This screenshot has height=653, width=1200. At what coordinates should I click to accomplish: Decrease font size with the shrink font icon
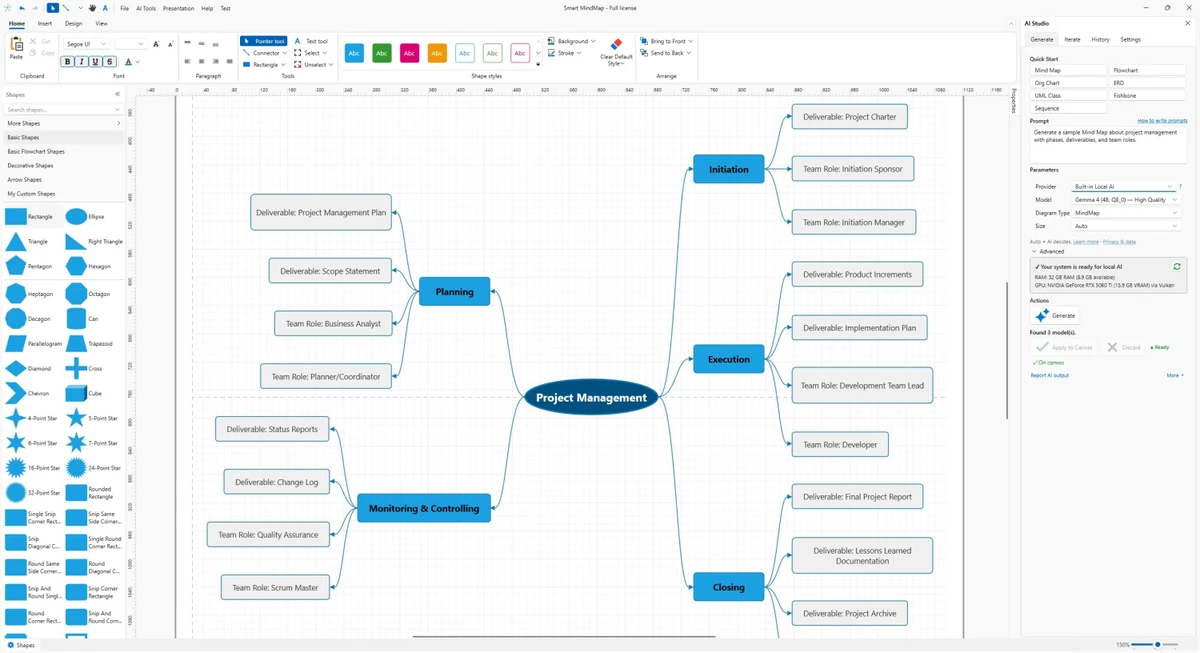pyautogui.click(x=170, y=44)
